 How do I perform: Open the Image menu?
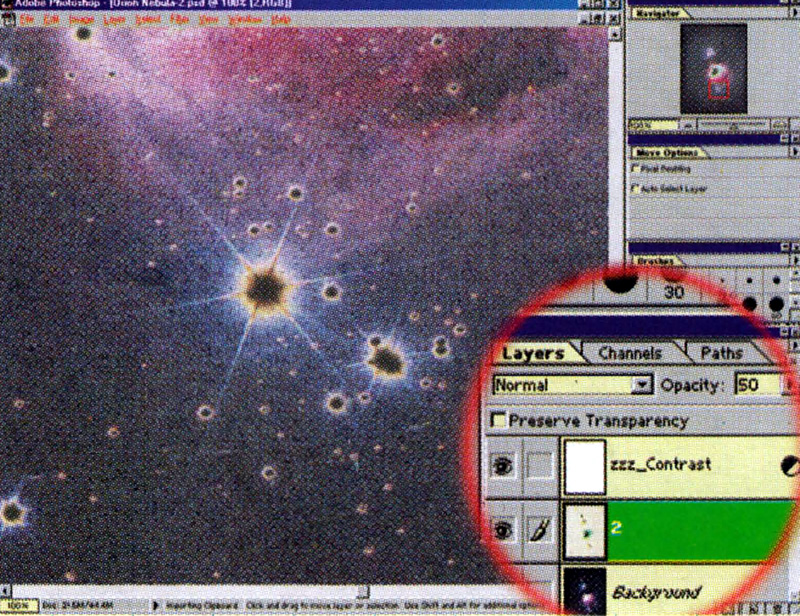point(81,20)
